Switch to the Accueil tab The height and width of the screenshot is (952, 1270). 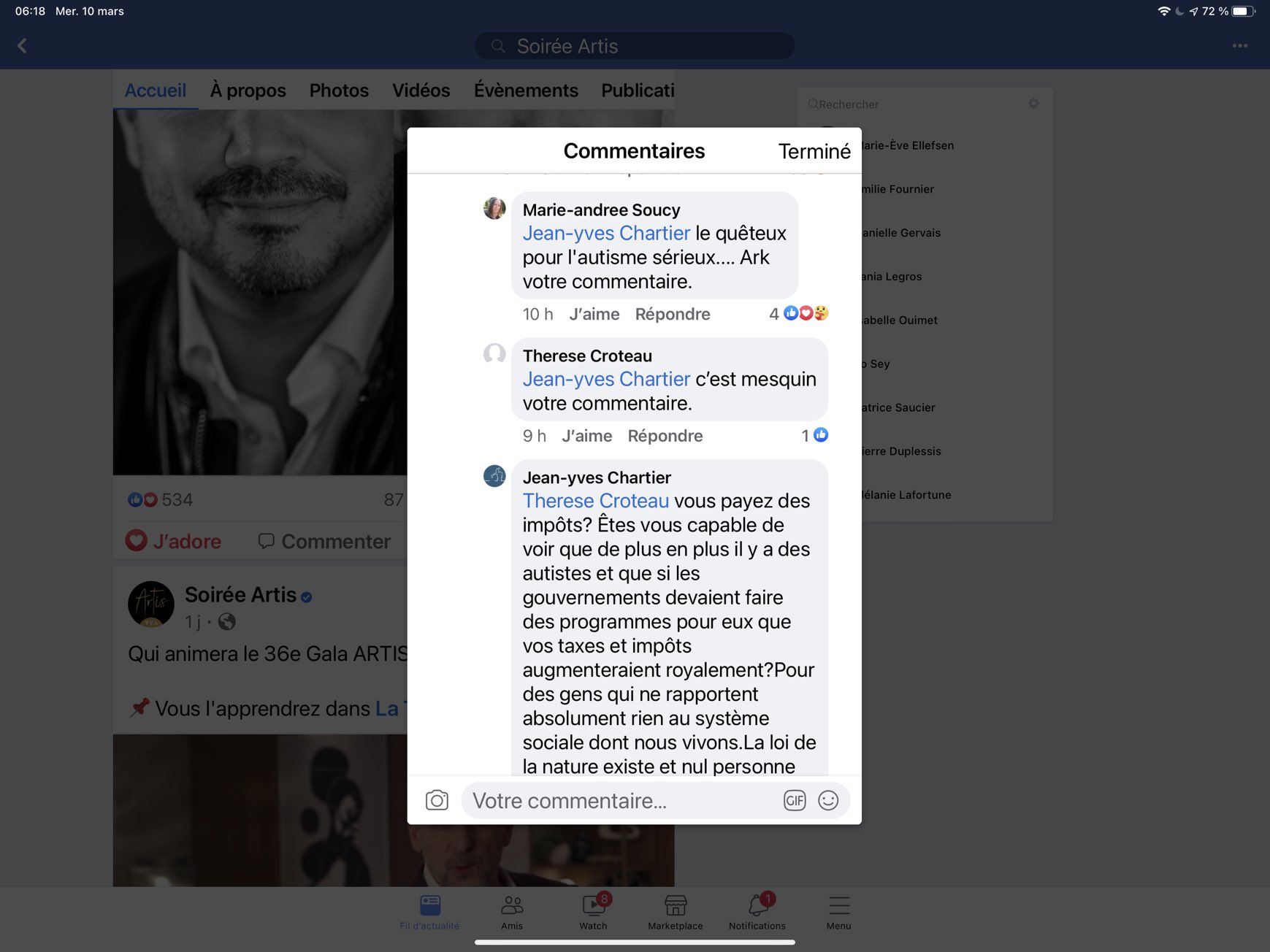[156, 91]
